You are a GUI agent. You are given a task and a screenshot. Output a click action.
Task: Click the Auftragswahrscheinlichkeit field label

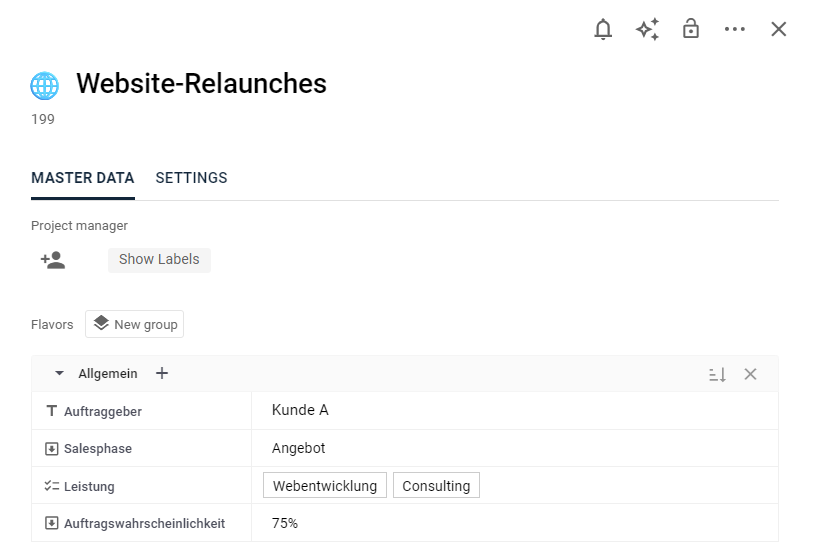(x=145, y=523)
